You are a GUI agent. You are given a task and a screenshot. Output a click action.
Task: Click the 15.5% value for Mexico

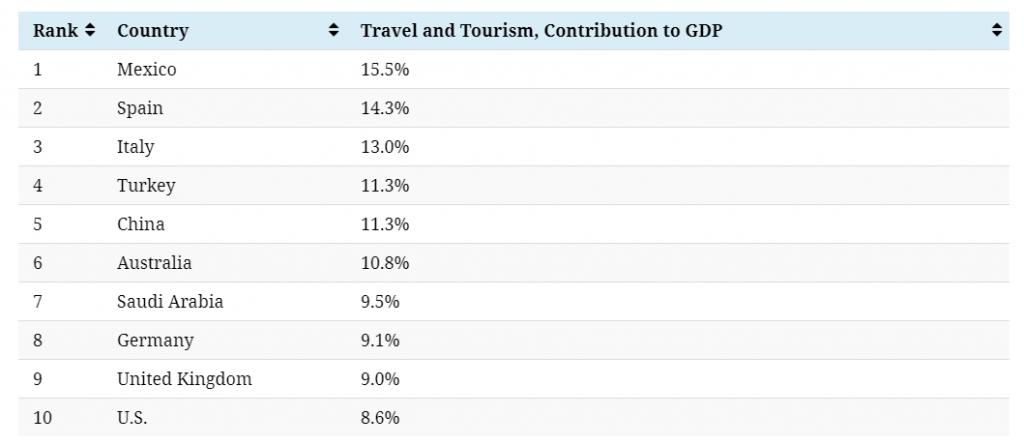[385, 69]
